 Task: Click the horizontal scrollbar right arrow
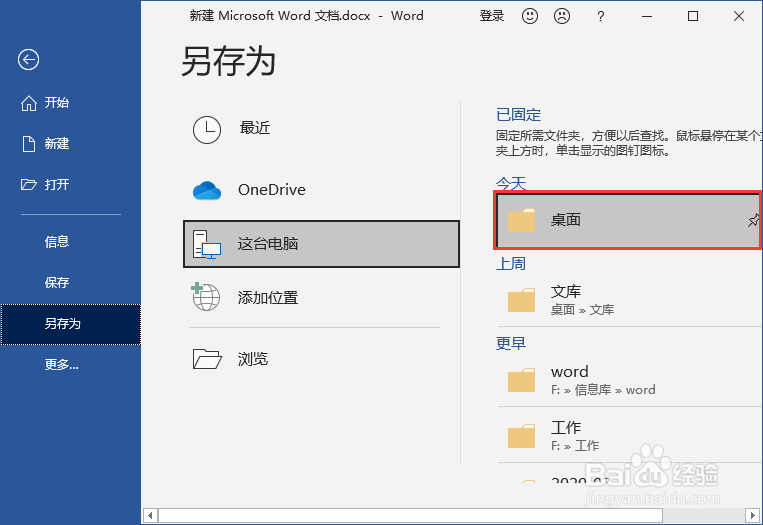pos(752,515)
